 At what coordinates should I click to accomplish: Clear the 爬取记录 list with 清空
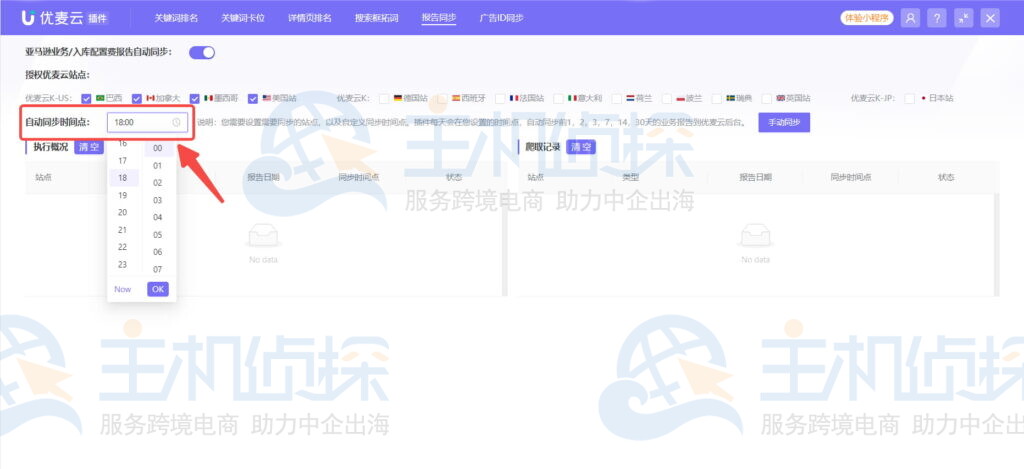pyautogui.click(x=581, y=147)
